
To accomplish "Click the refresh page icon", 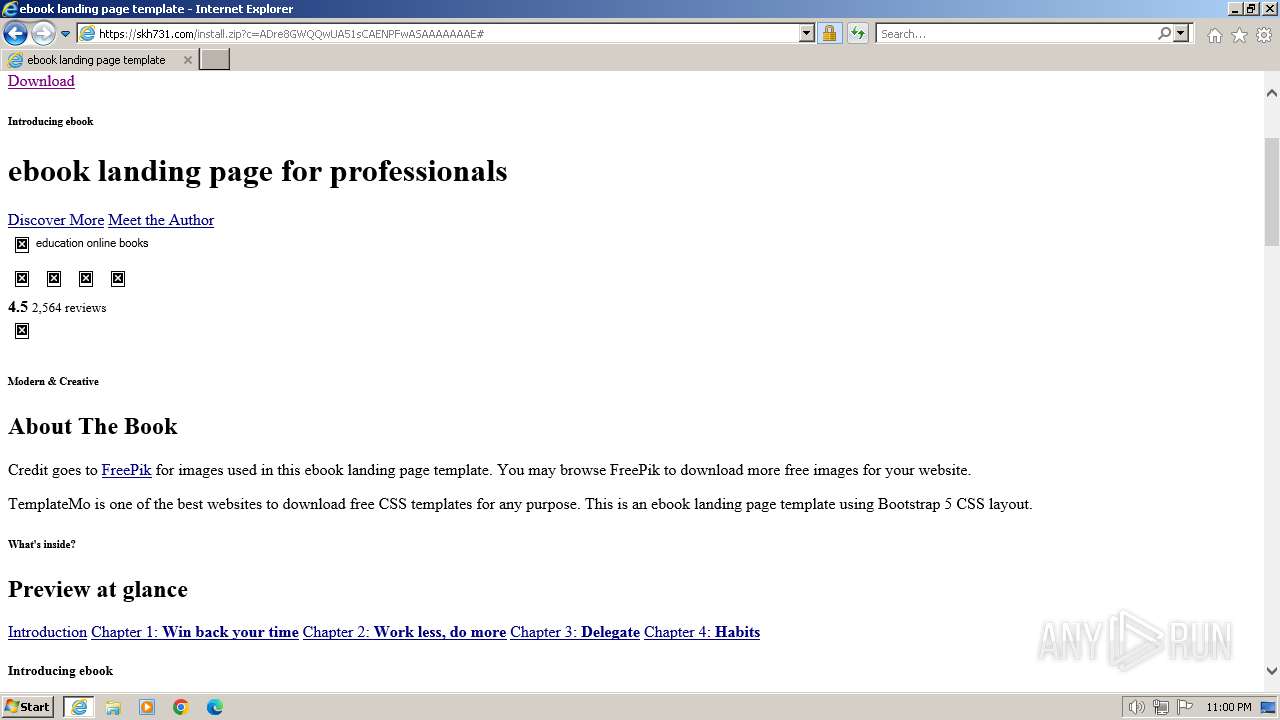I will (x=858, y=34).
